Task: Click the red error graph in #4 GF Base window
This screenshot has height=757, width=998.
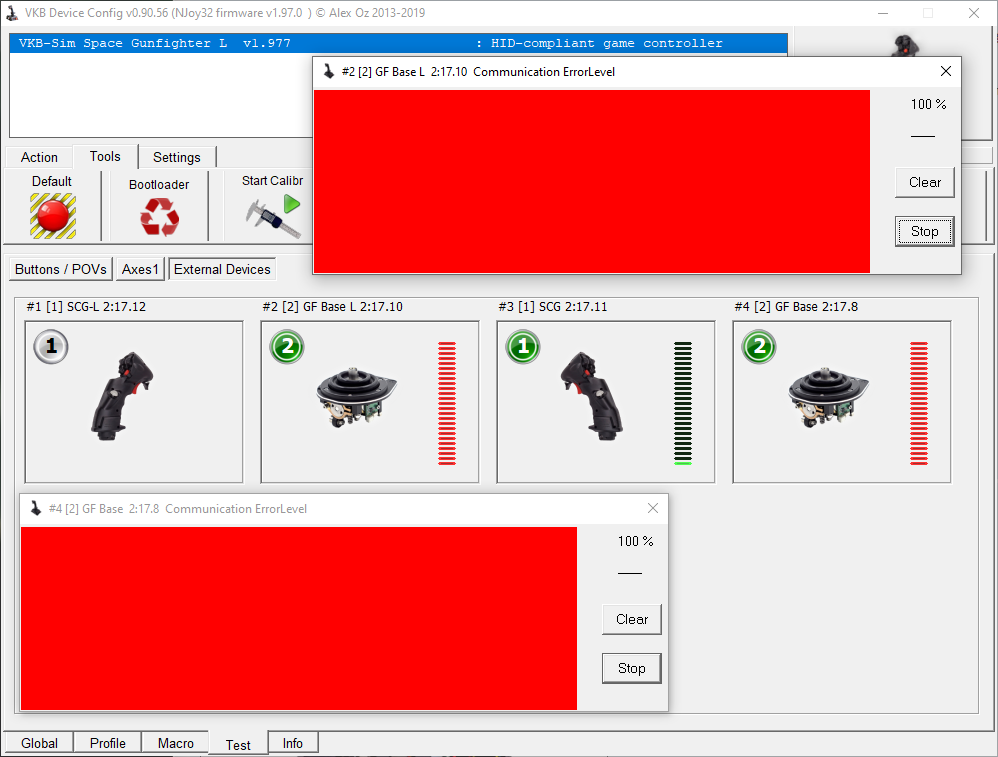Action: 299,618
